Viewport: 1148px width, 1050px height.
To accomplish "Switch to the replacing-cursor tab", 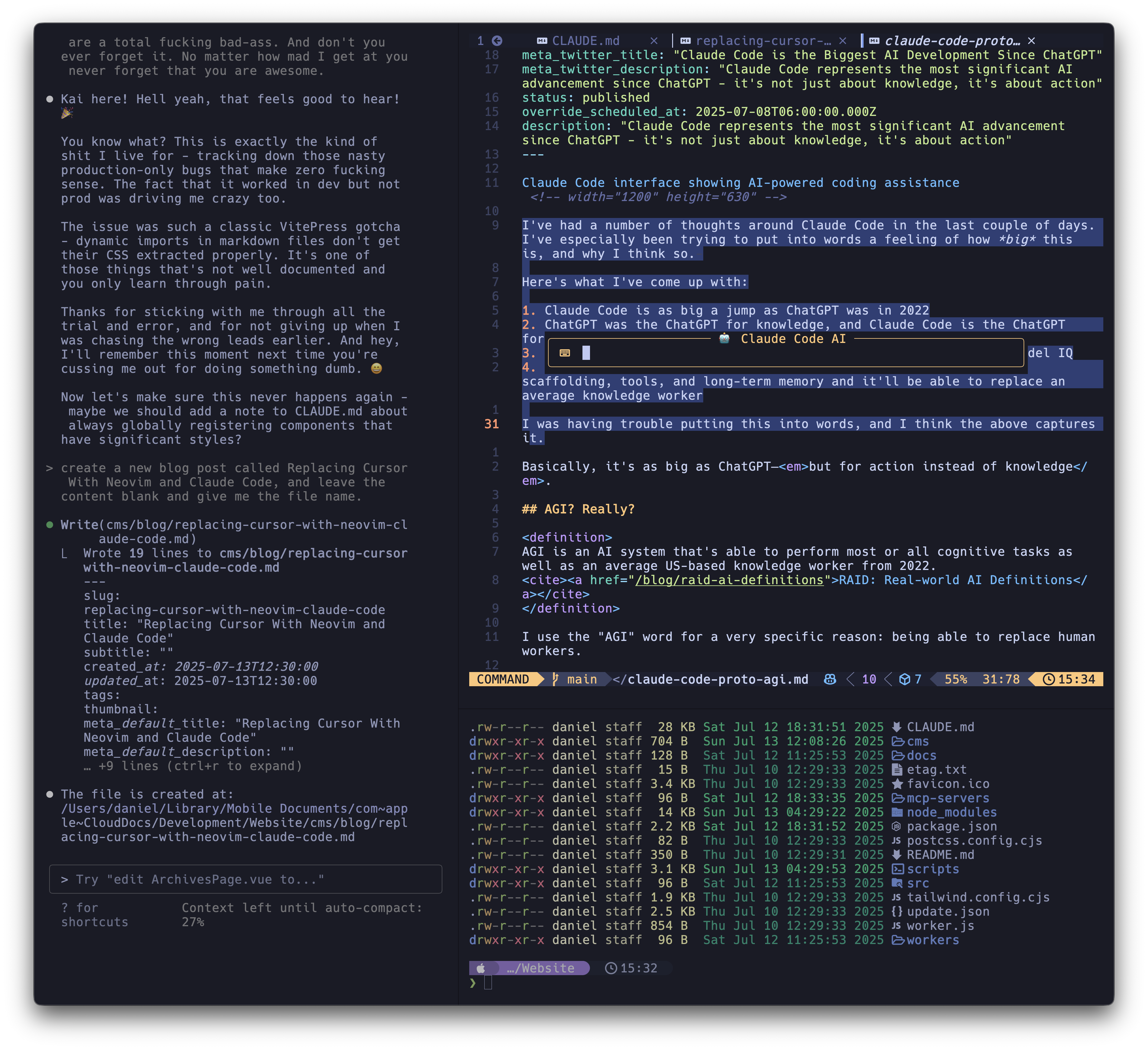I will (763, 41).
